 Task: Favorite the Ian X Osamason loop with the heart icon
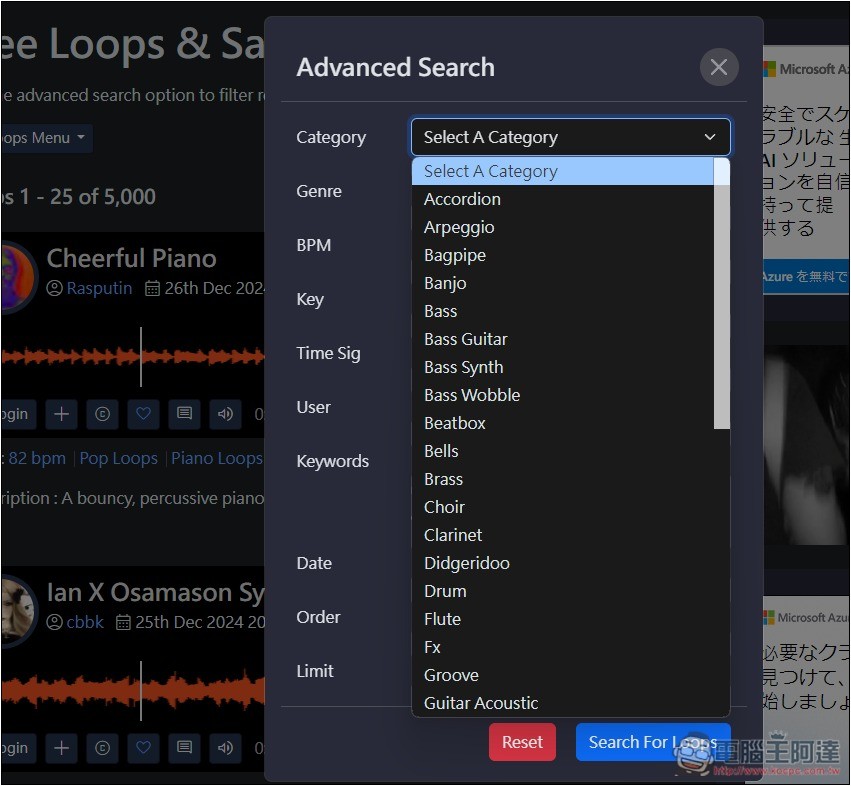pos(143,748)
